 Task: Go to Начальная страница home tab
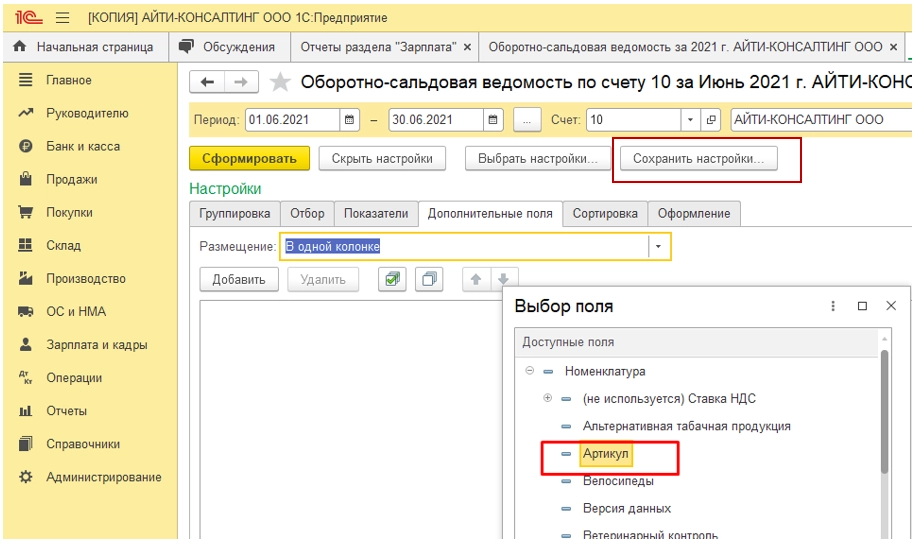(x=85, y=47)
